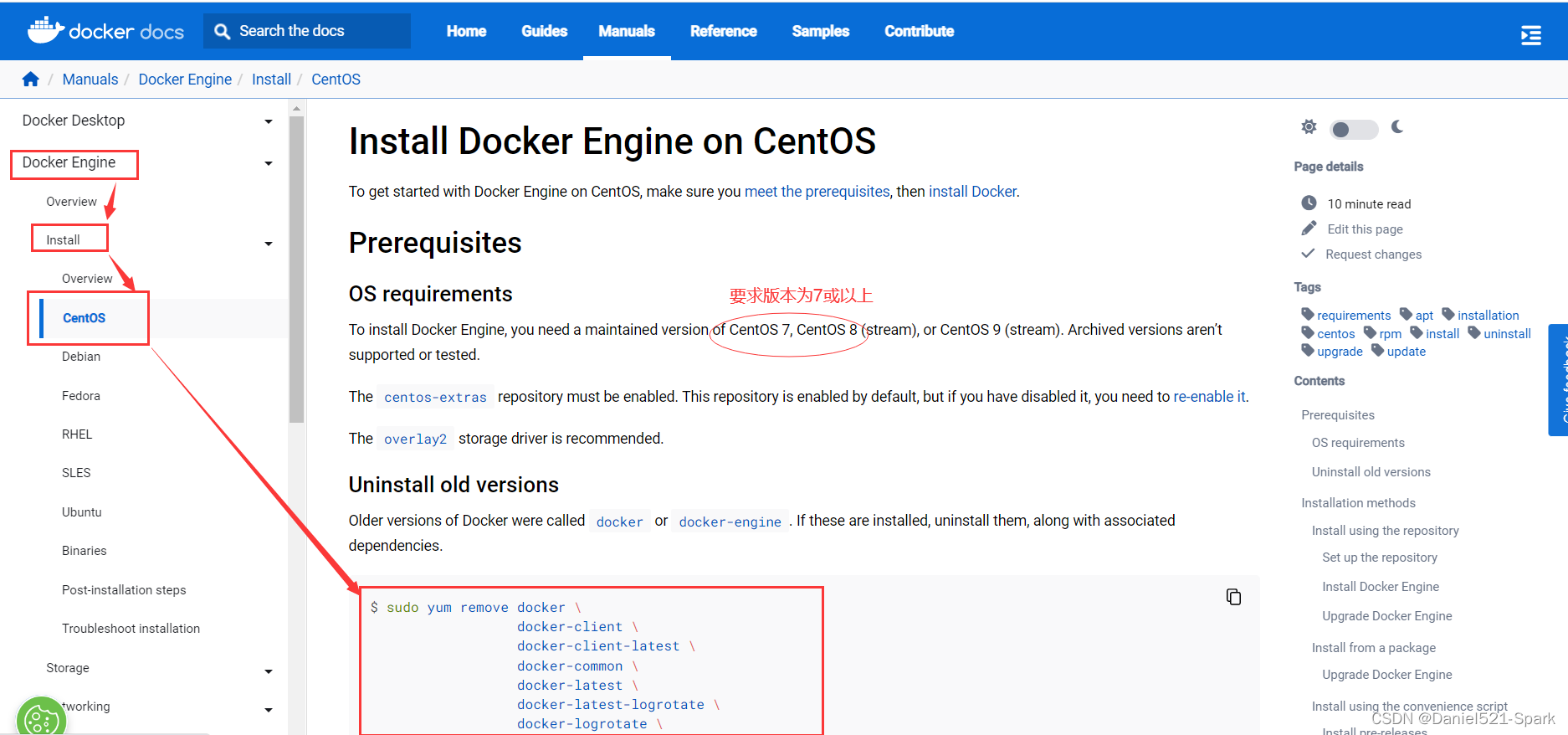Open the Home nav tab
The width and height of the screenshot is (1568, 735).
pos(466,31)
